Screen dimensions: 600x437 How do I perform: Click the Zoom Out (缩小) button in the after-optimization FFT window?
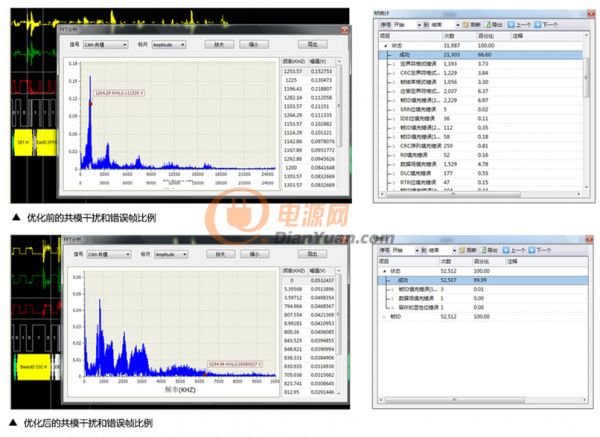pyautogui.click(x=255, y=254)
